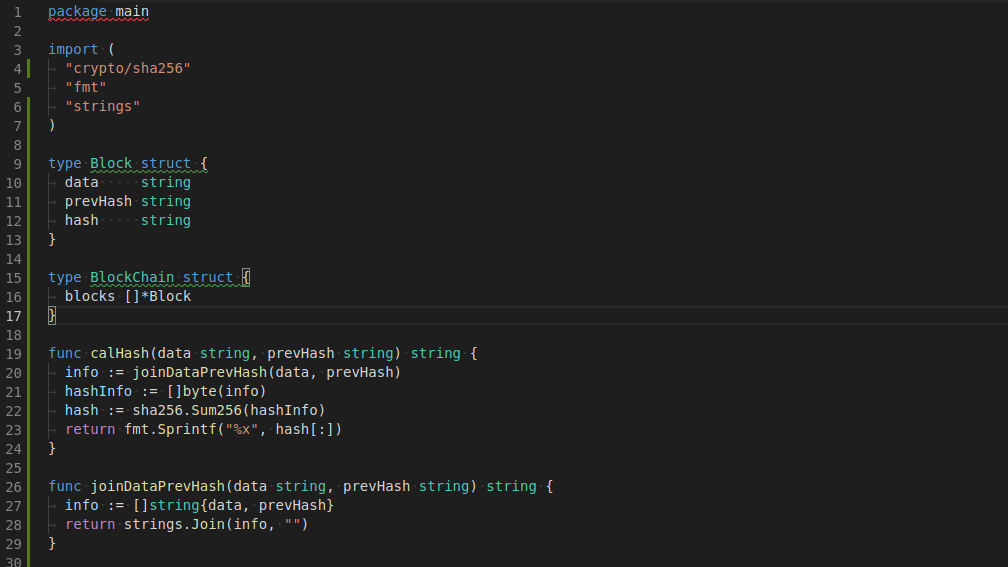Viewport: 1008px width, 567px height.
Task: Click the closing brace on line 17
Action: [x=52, y=315]
